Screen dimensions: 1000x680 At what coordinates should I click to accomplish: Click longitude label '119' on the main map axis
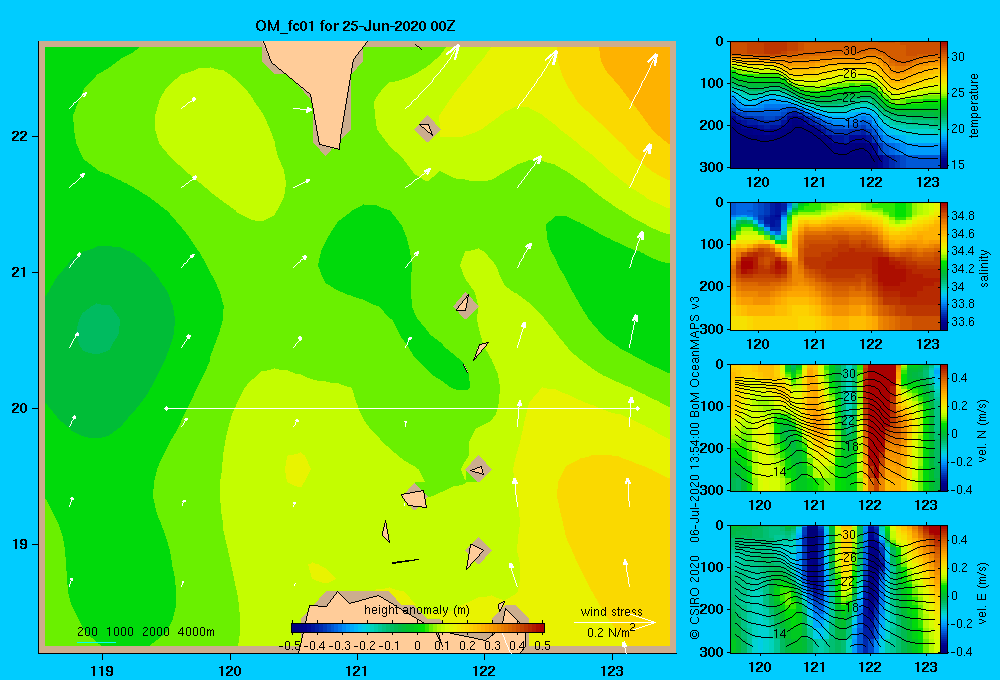pos(102,670)
